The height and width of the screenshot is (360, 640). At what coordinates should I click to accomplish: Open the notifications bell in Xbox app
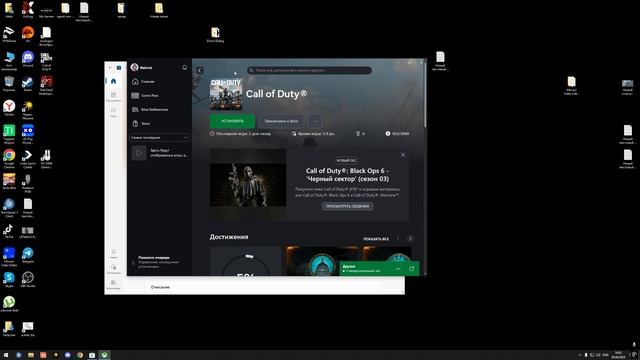184,67
